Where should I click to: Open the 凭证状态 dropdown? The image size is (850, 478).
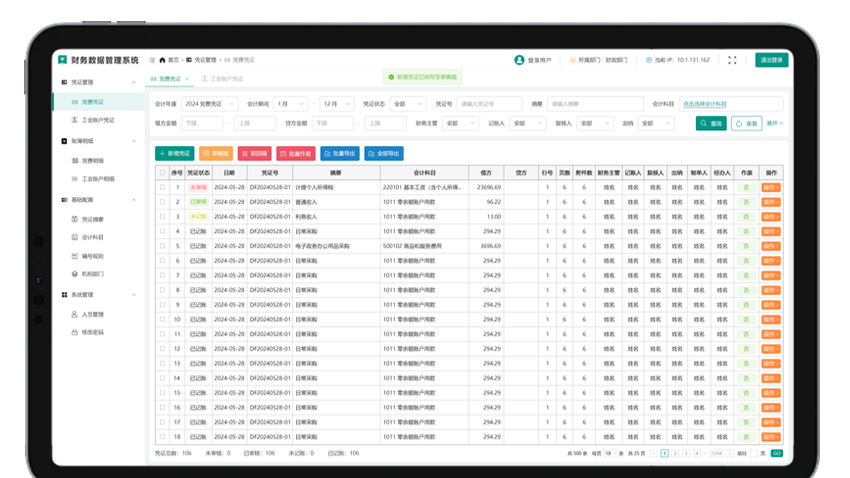pyautogui.click(x=408, y=104)
